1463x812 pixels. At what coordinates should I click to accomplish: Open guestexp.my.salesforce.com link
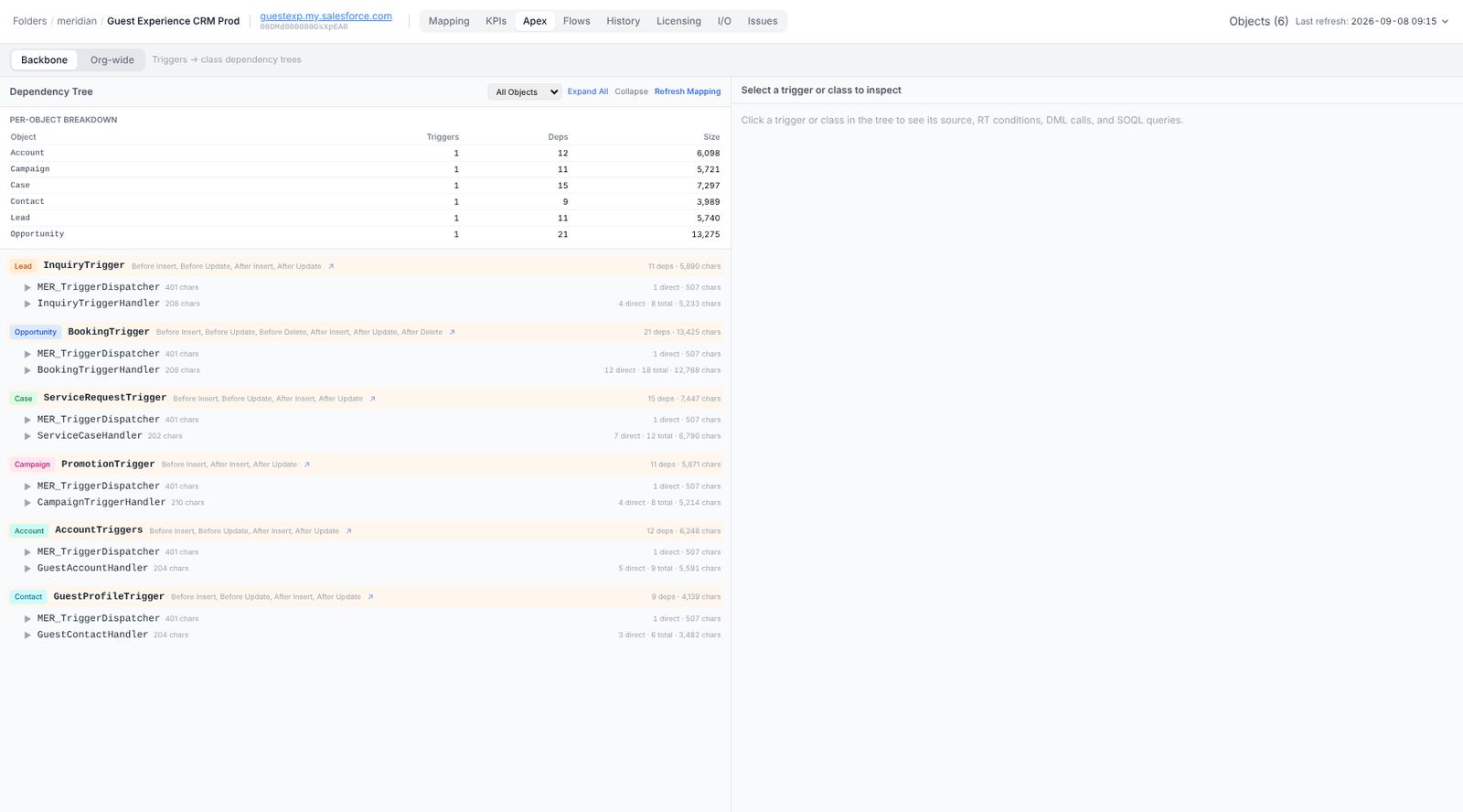[x=326, y=16]
